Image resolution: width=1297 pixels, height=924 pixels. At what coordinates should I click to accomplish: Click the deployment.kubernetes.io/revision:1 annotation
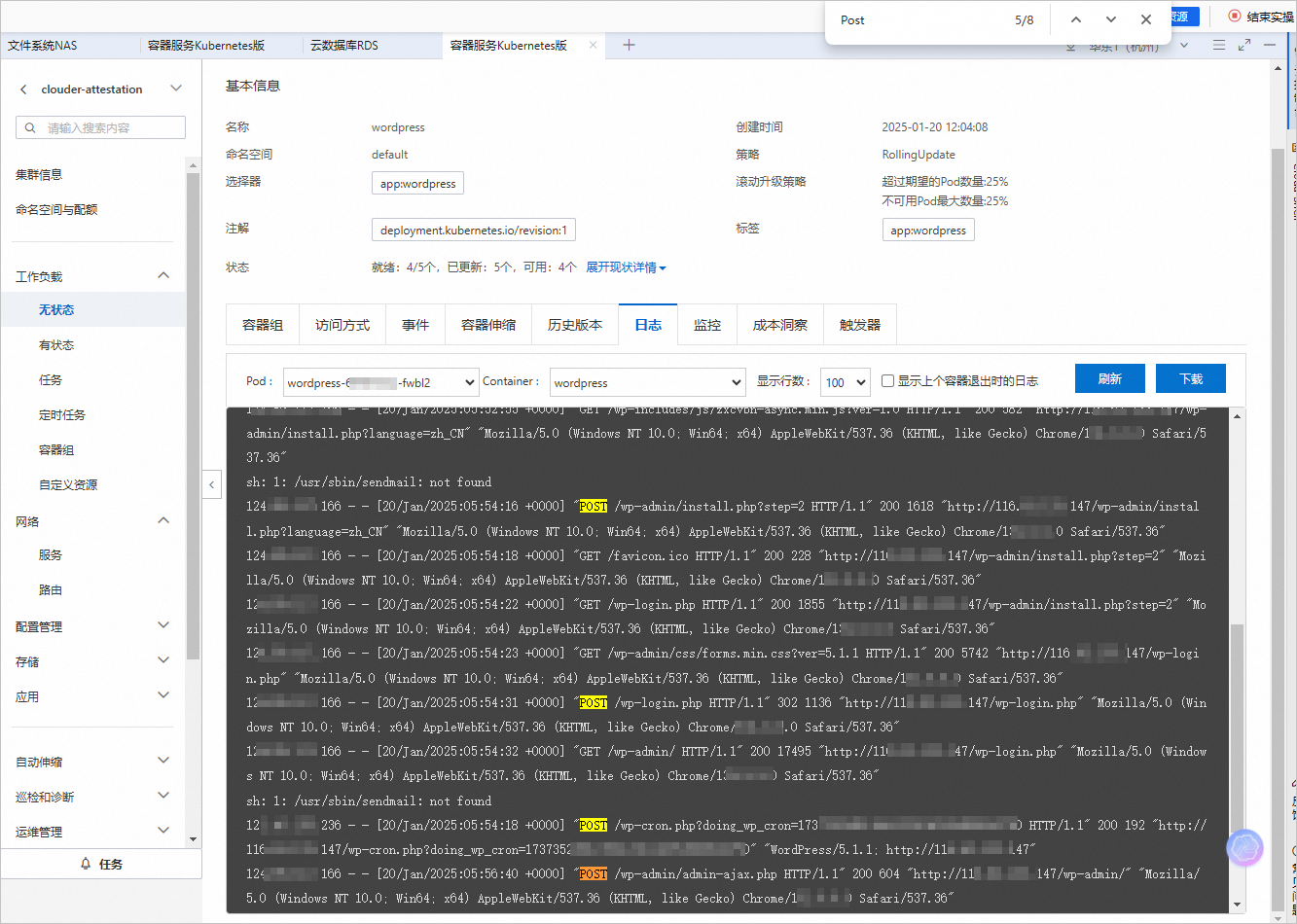(475, 231)
